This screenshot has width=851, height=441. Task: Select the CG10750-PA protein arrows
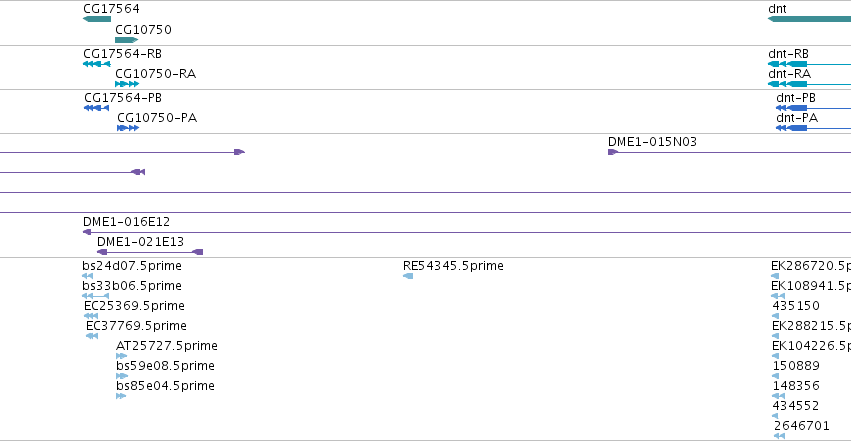128,128
